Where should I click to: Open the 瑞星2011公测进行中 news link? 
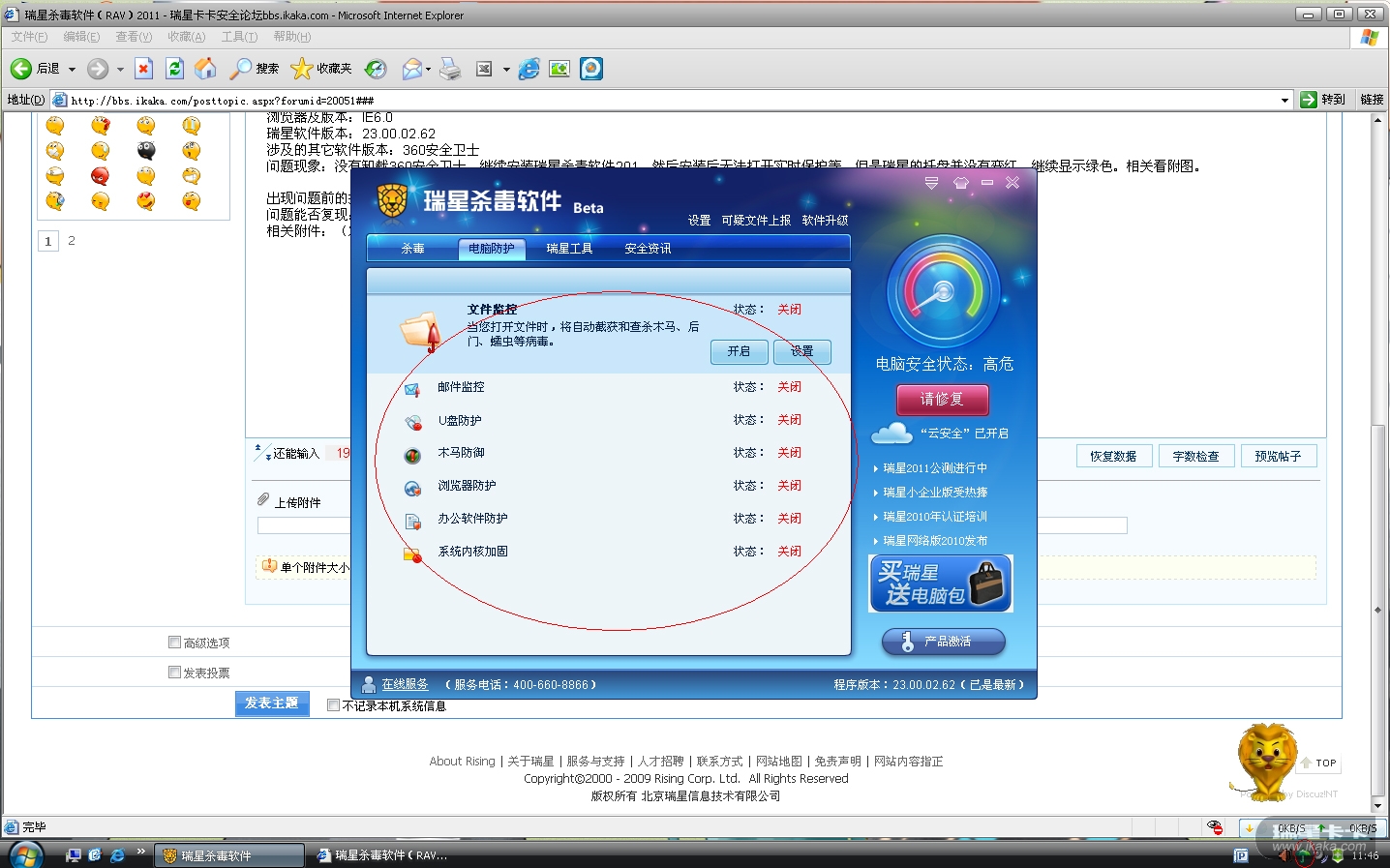pyautogui.click(x=935, y=468)
